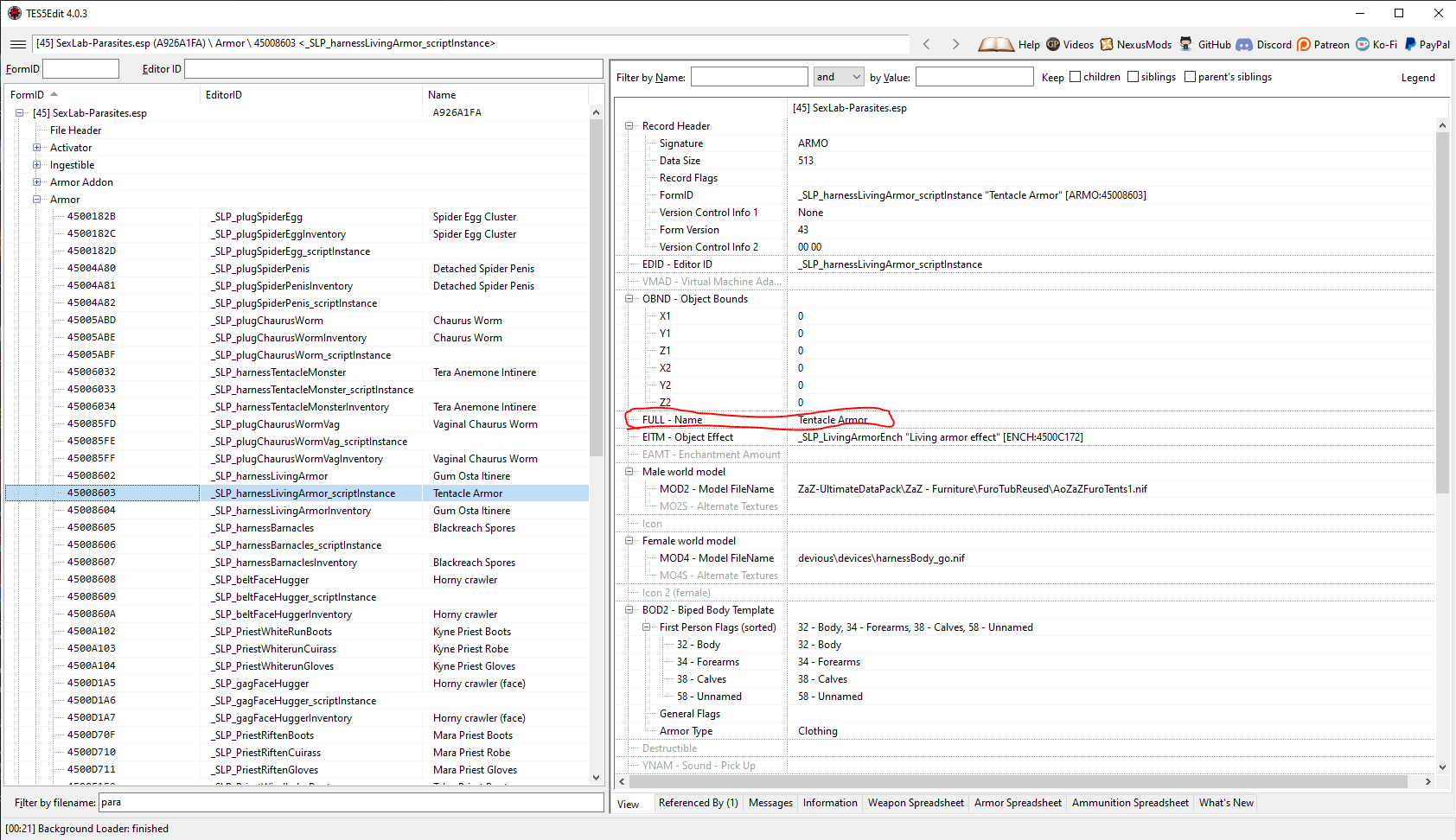The width and height of the screenshot is (1456, 840).
Task: Open the Patreon icon
Action: click(x=1304, y=44)
